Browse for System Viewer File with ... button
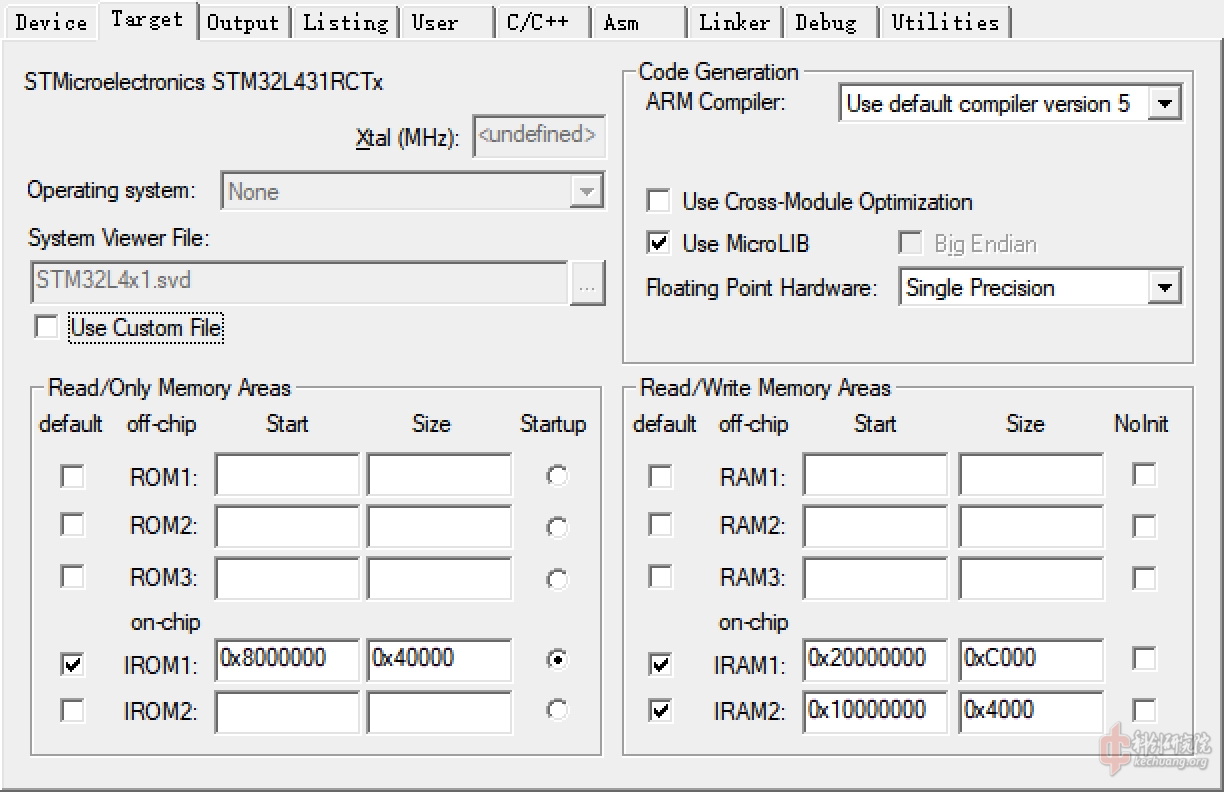The width and height of the screenshot is (1224, 792). [588, 283]
